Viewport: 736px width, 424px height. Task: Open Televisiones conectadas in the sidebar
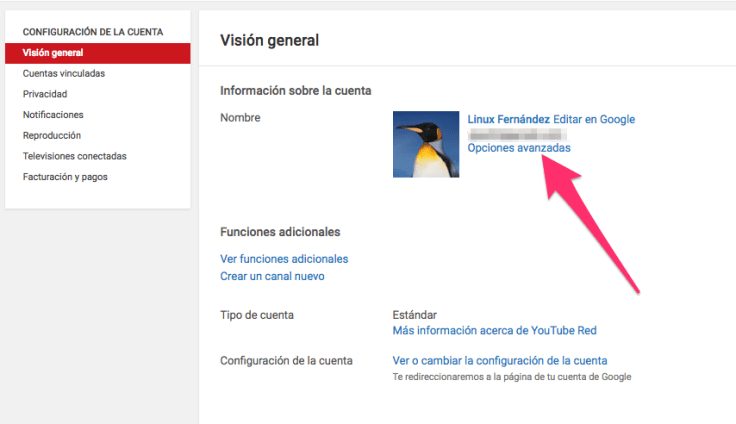(74, 156)
